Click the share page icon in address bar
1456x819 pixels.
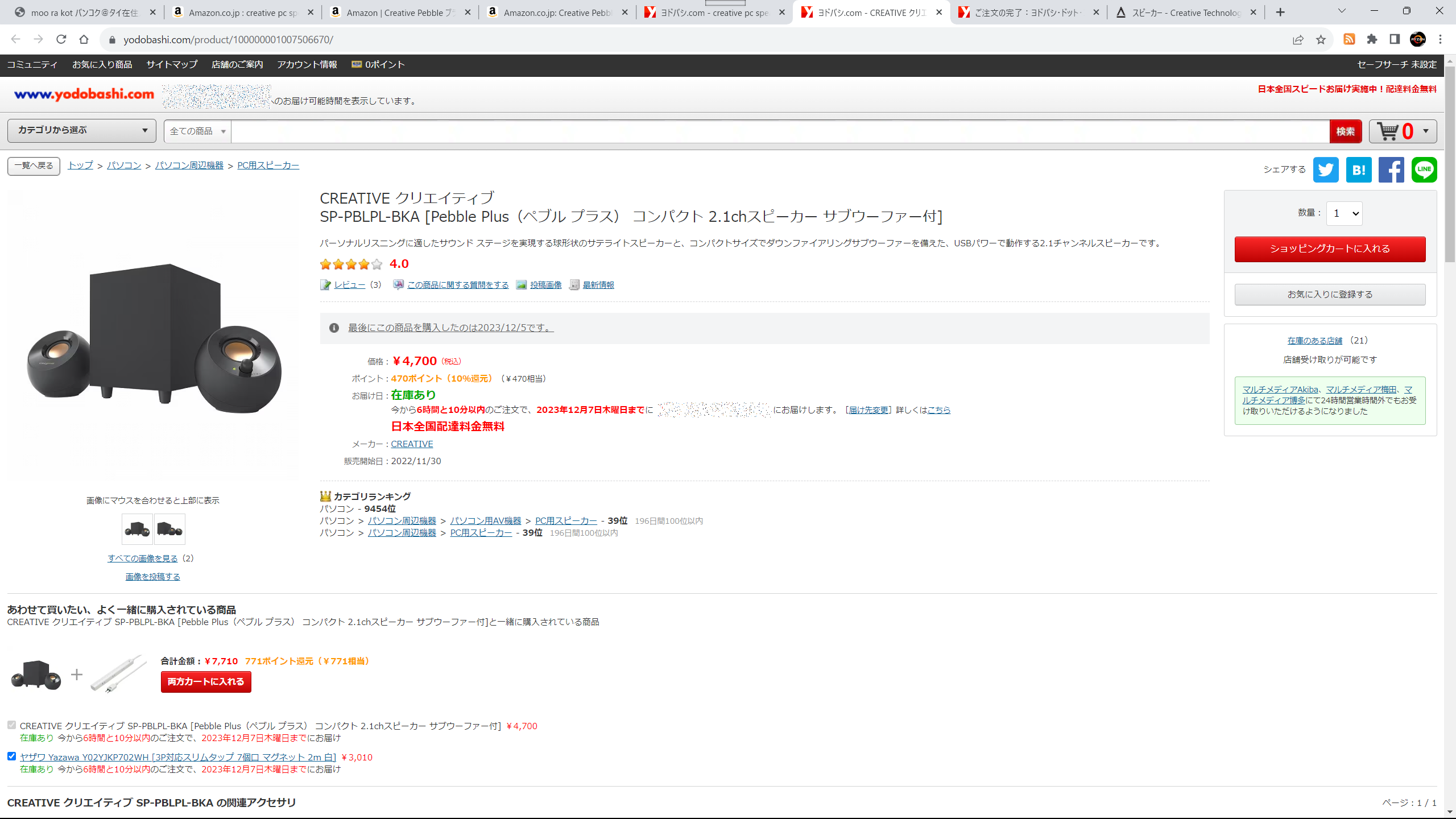tap(1298, 39)
